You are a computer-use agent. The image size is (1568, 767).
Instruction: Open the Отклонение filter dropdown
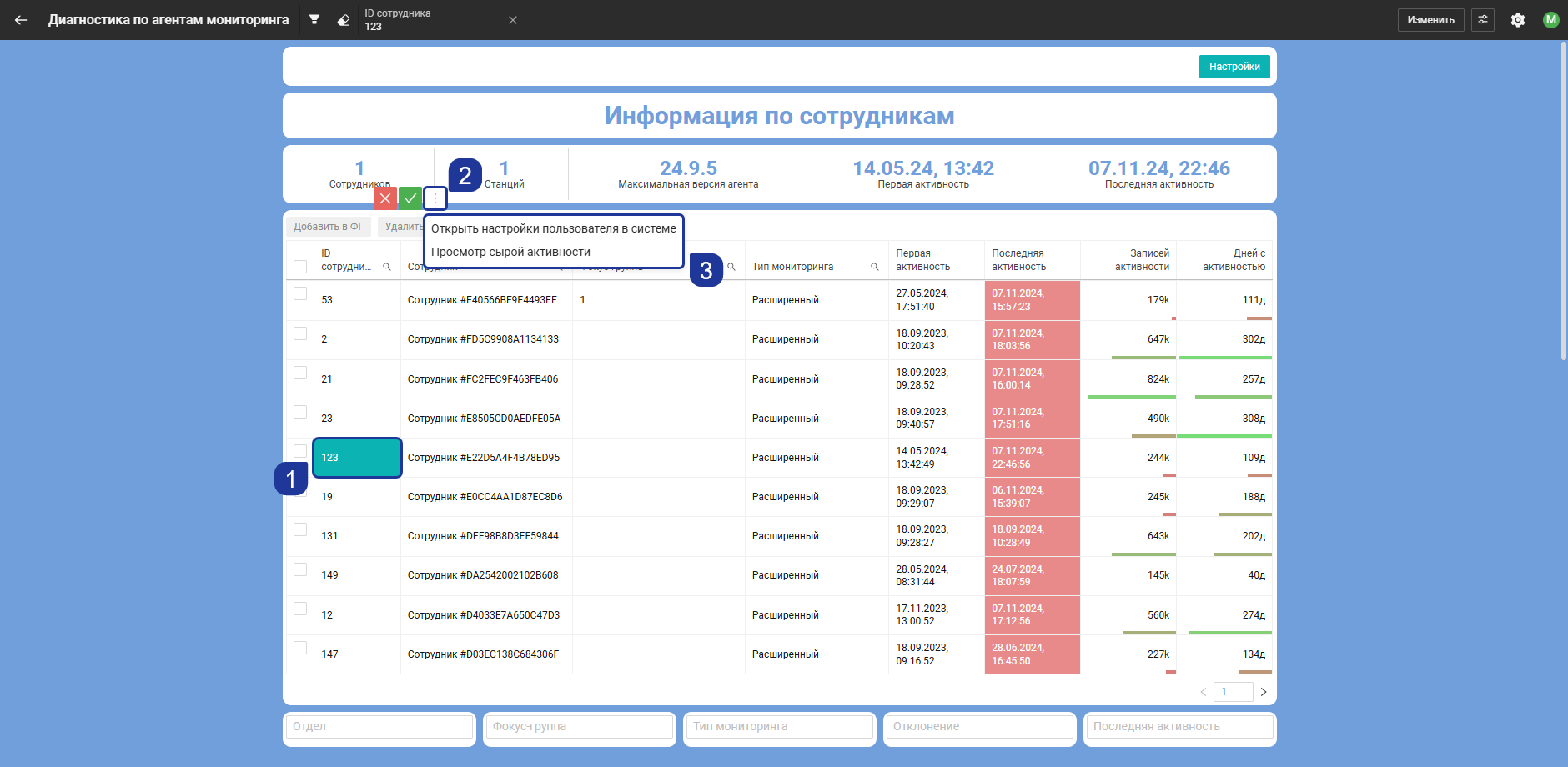980,727
